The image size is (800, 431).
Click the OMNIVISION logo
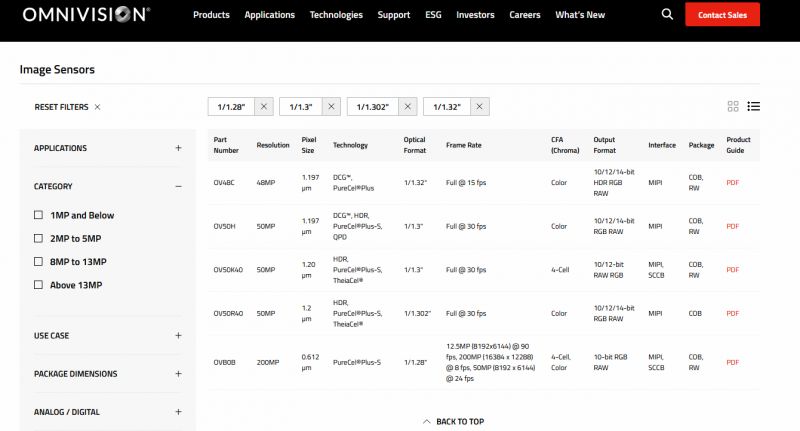86,15
